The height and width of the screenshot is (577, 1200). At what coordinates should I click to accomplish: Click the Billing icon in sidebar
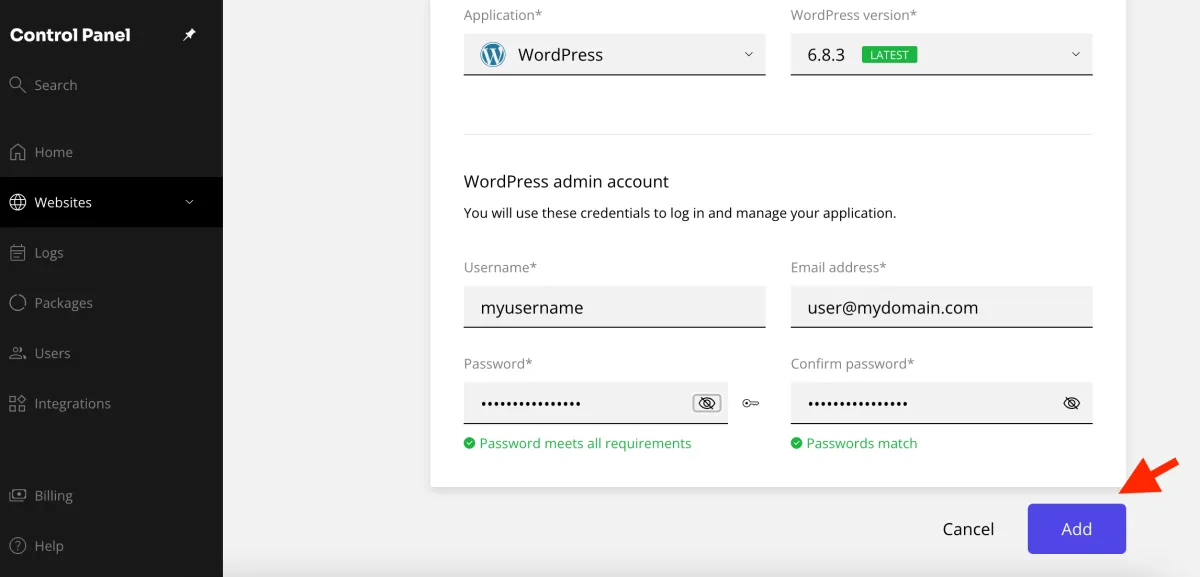click(17, 495)
